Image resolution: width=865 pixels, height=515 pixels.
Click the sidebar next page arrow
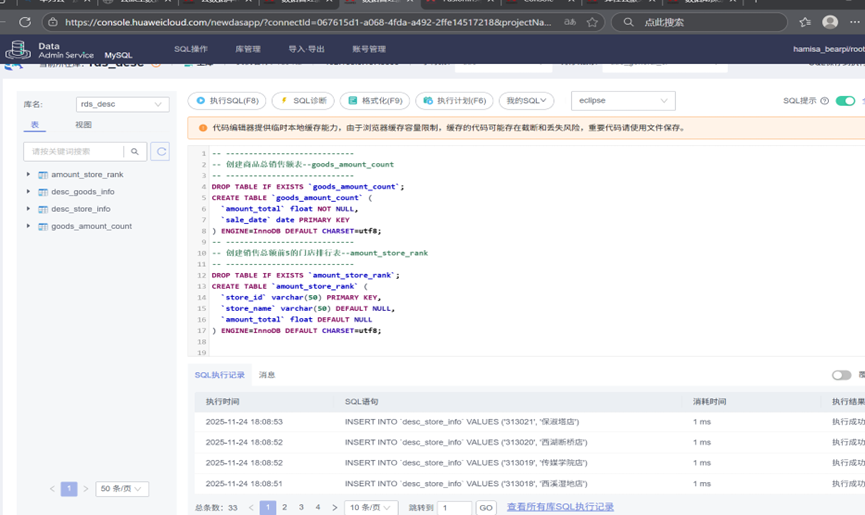point(86,489)
